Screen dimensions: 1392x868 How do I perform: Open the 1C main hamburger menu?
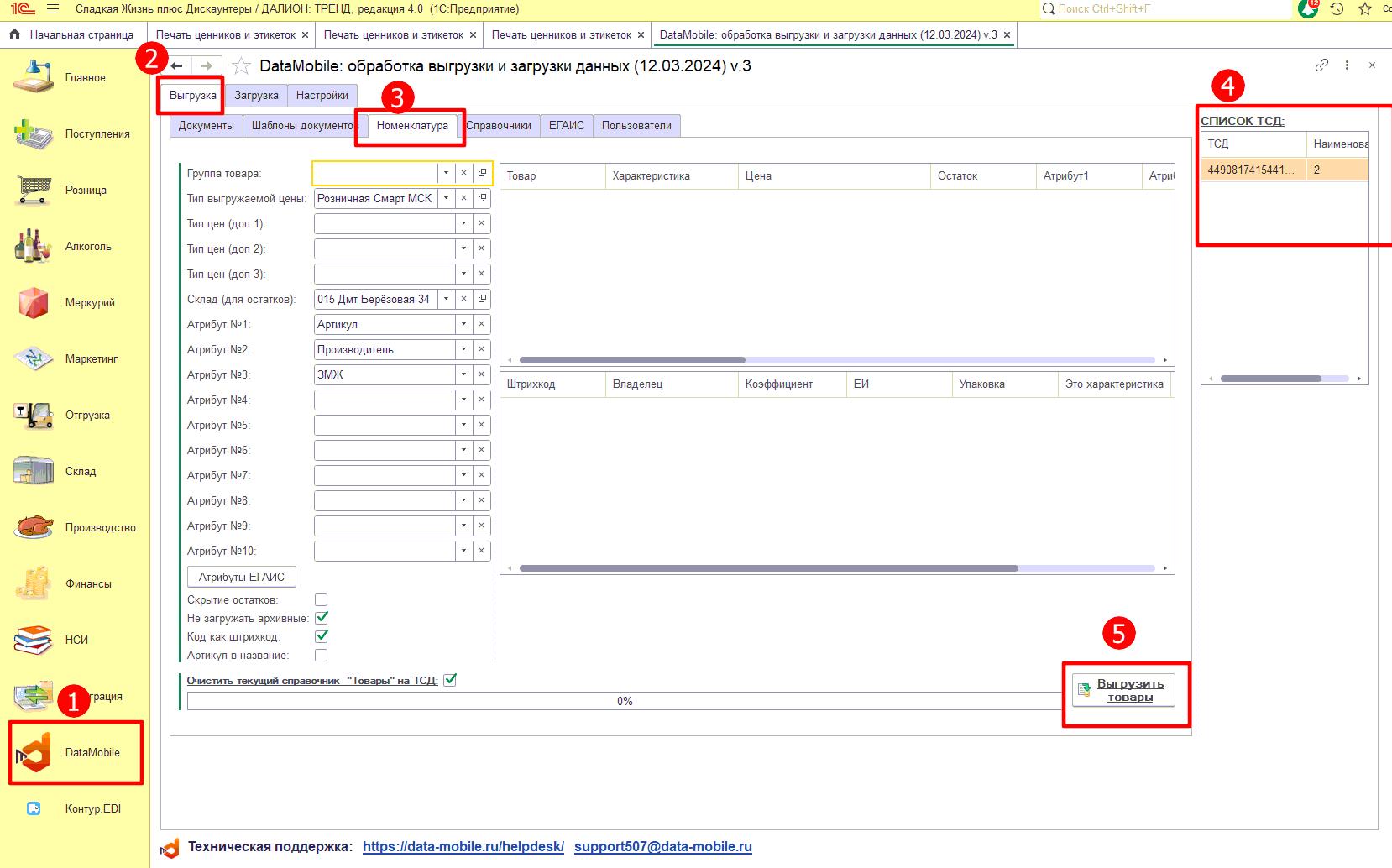coord(53,9)
